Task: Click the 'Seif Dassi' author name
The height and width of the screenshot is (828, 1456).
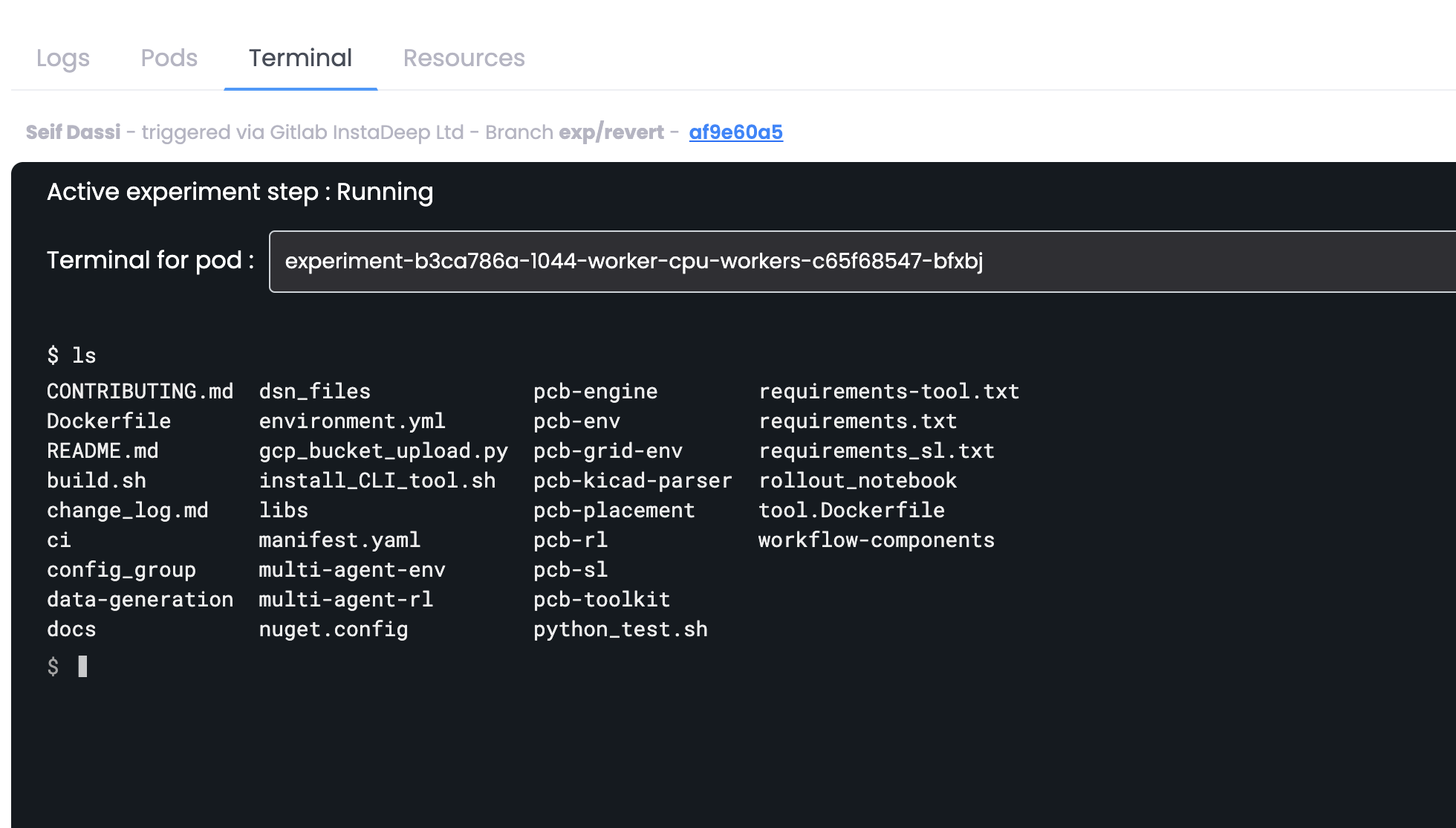Action: click(73, 132)
